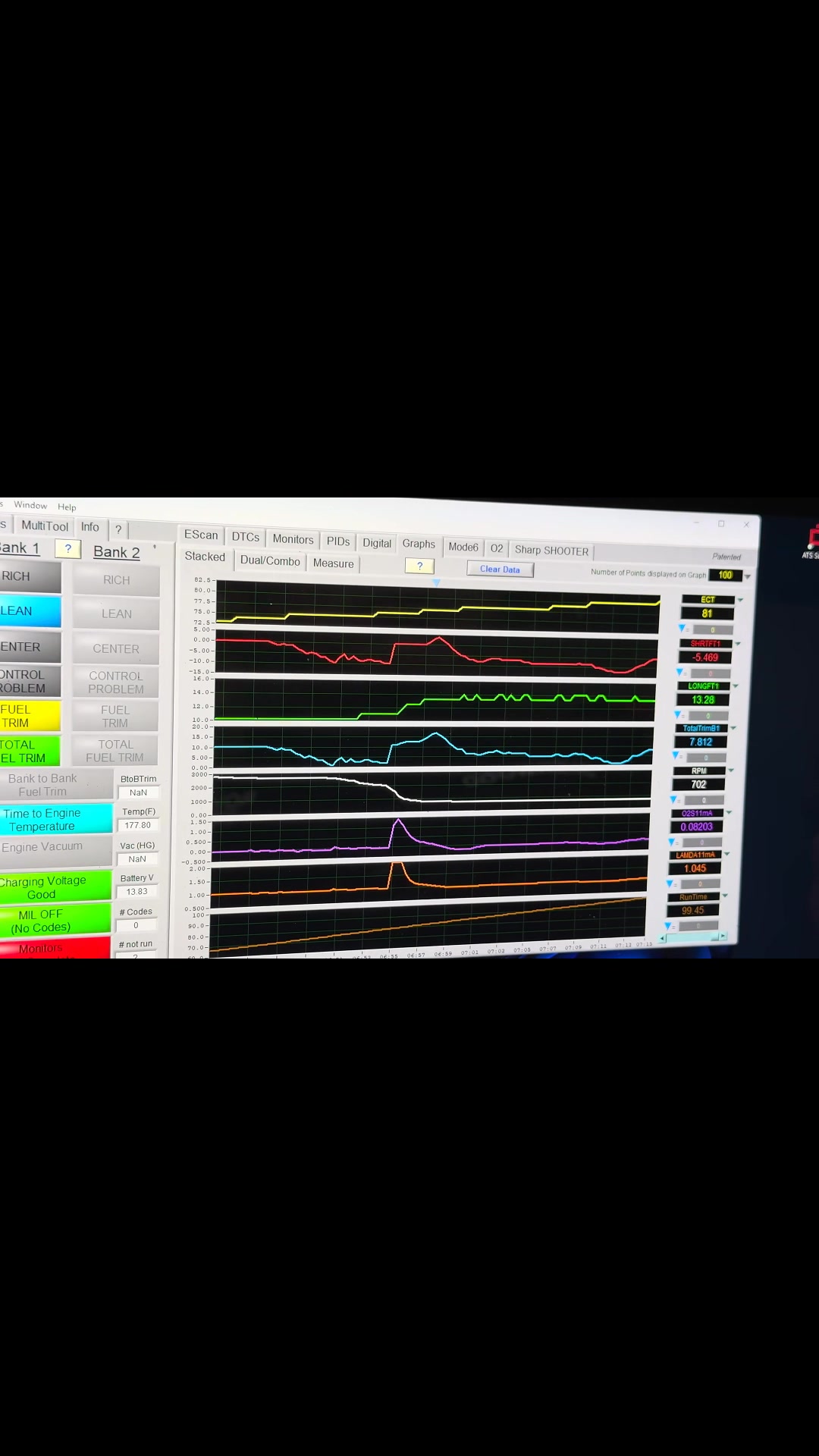819x1456 pixels.
Task: Click the blue cursor marker below RPM value
Action: coord(673,799)
